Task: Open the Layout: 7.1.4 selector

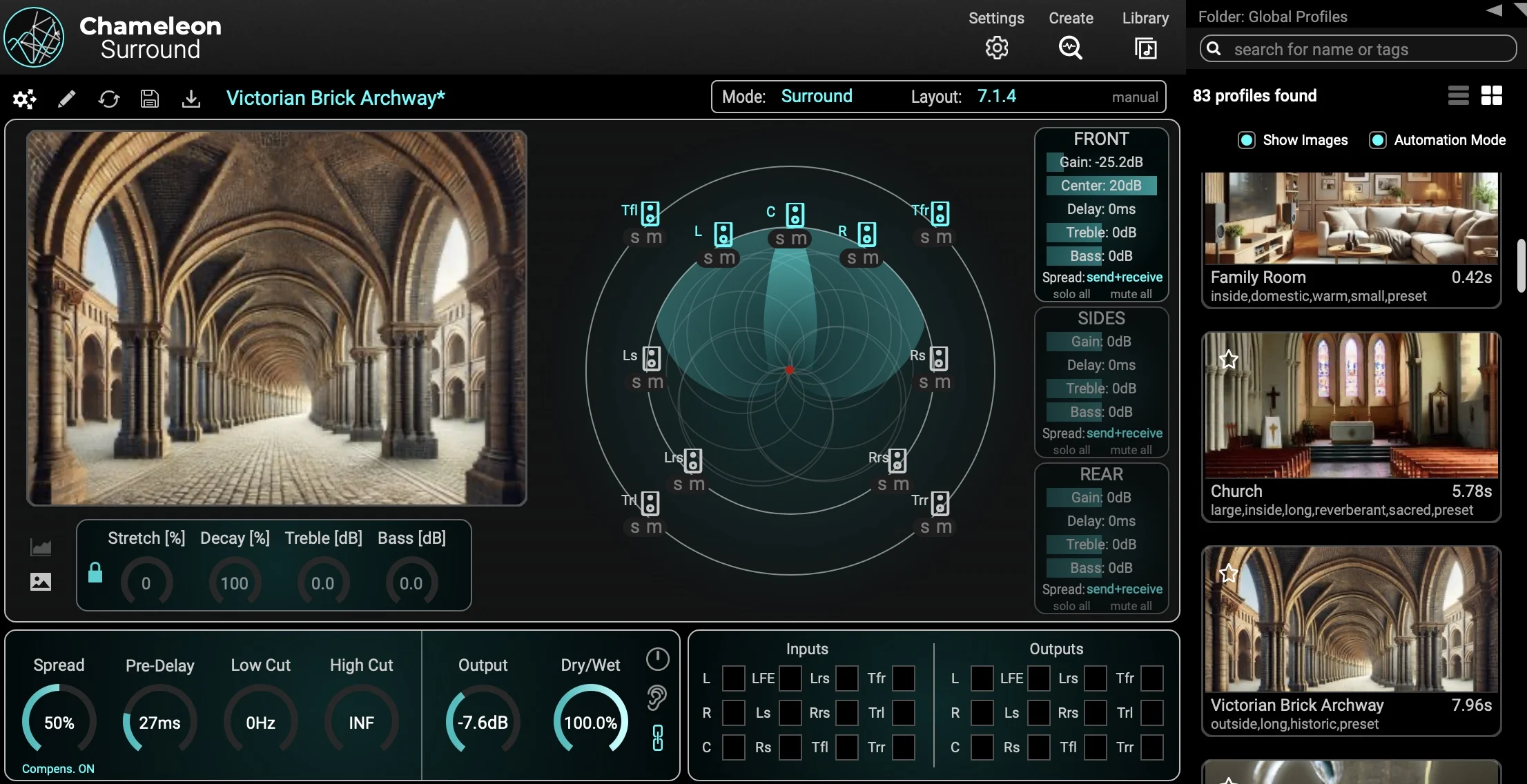Action: click(996, 96)
